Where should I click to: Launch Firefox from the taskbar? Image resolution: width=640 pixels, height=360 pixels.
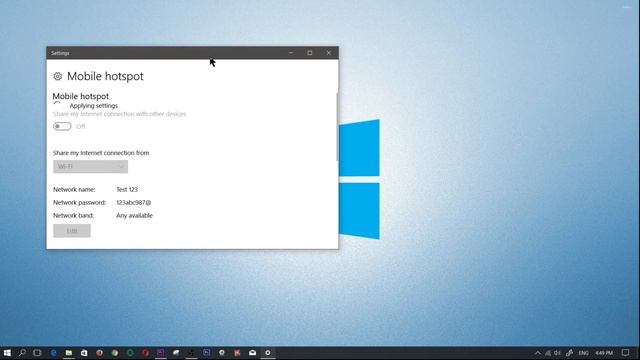(99, 353)
